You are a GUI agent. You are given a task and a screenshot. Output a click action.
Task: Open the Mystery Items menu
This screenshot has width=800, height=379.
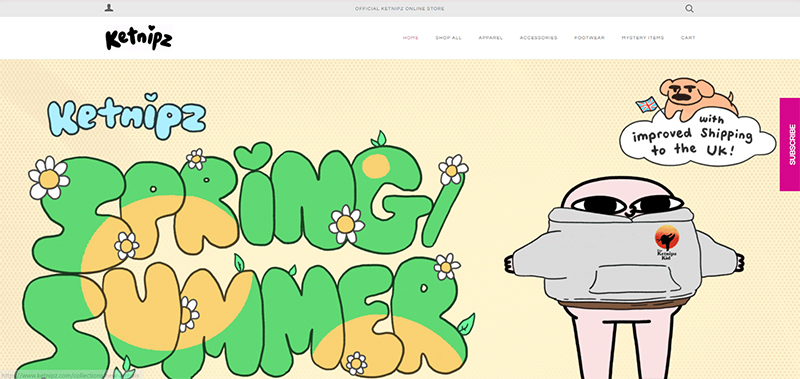pyautogui.click(x=643, y=38)
